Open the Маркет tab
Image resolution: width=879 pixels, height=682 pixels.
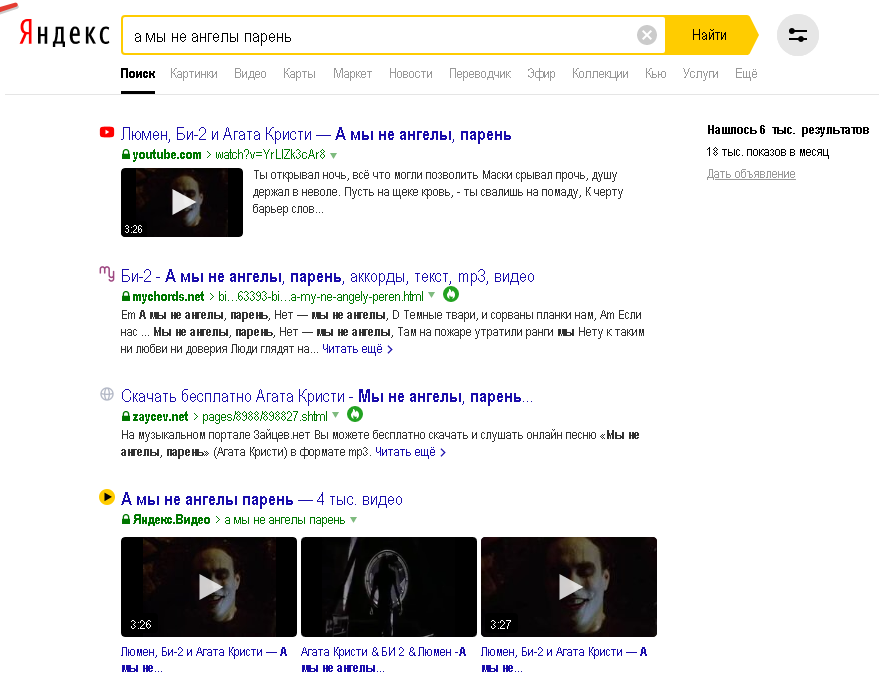coord(352,73)
